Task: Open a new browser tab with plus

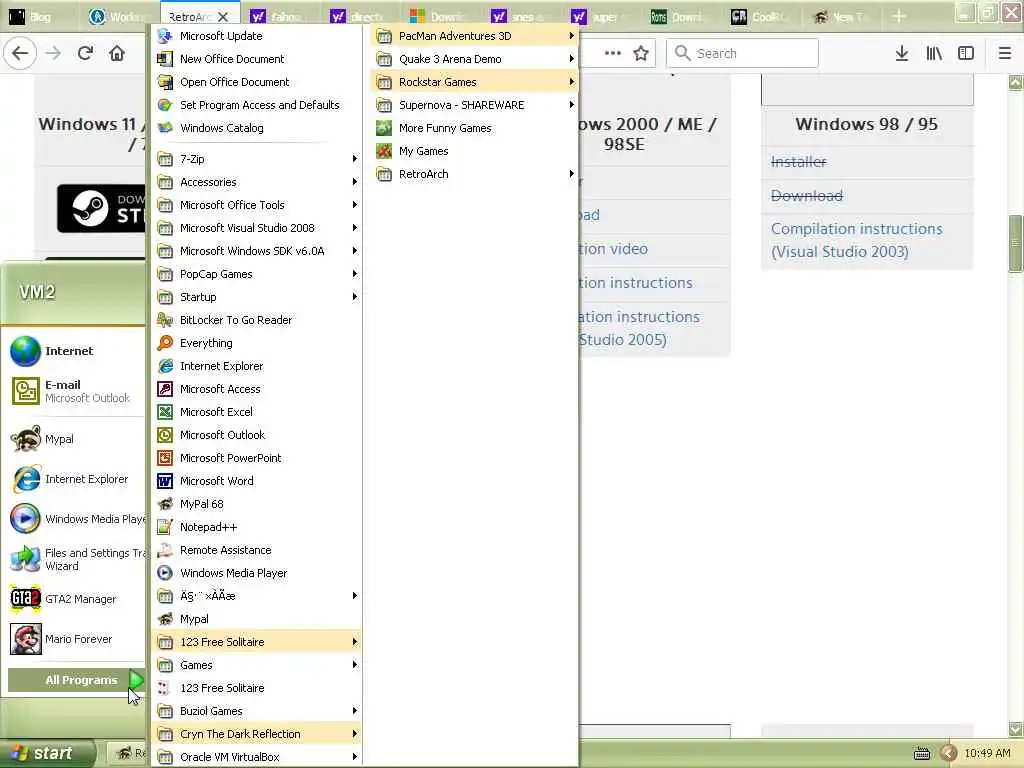Action: coord(899,16)
